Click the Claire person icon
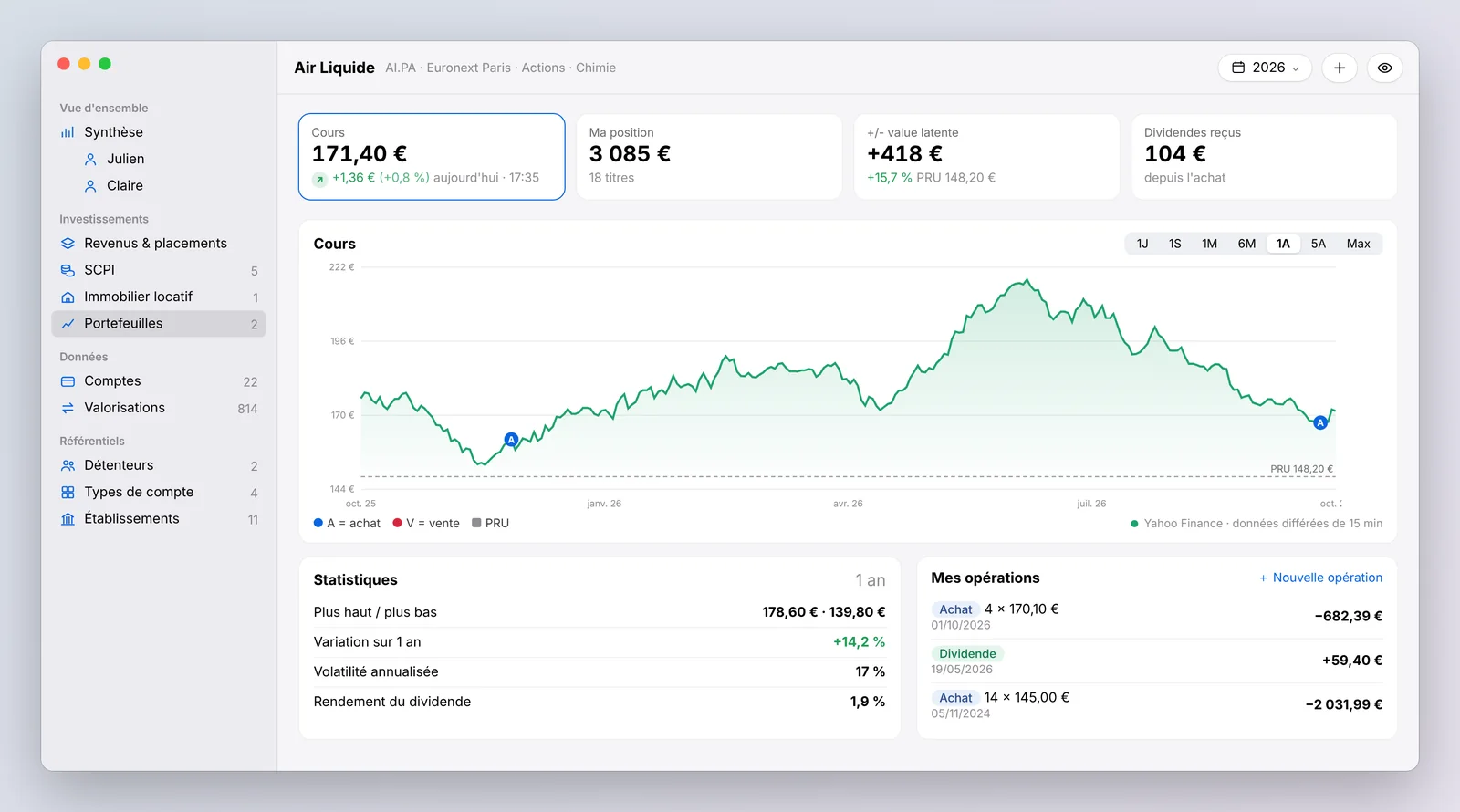 pos(90,186)
